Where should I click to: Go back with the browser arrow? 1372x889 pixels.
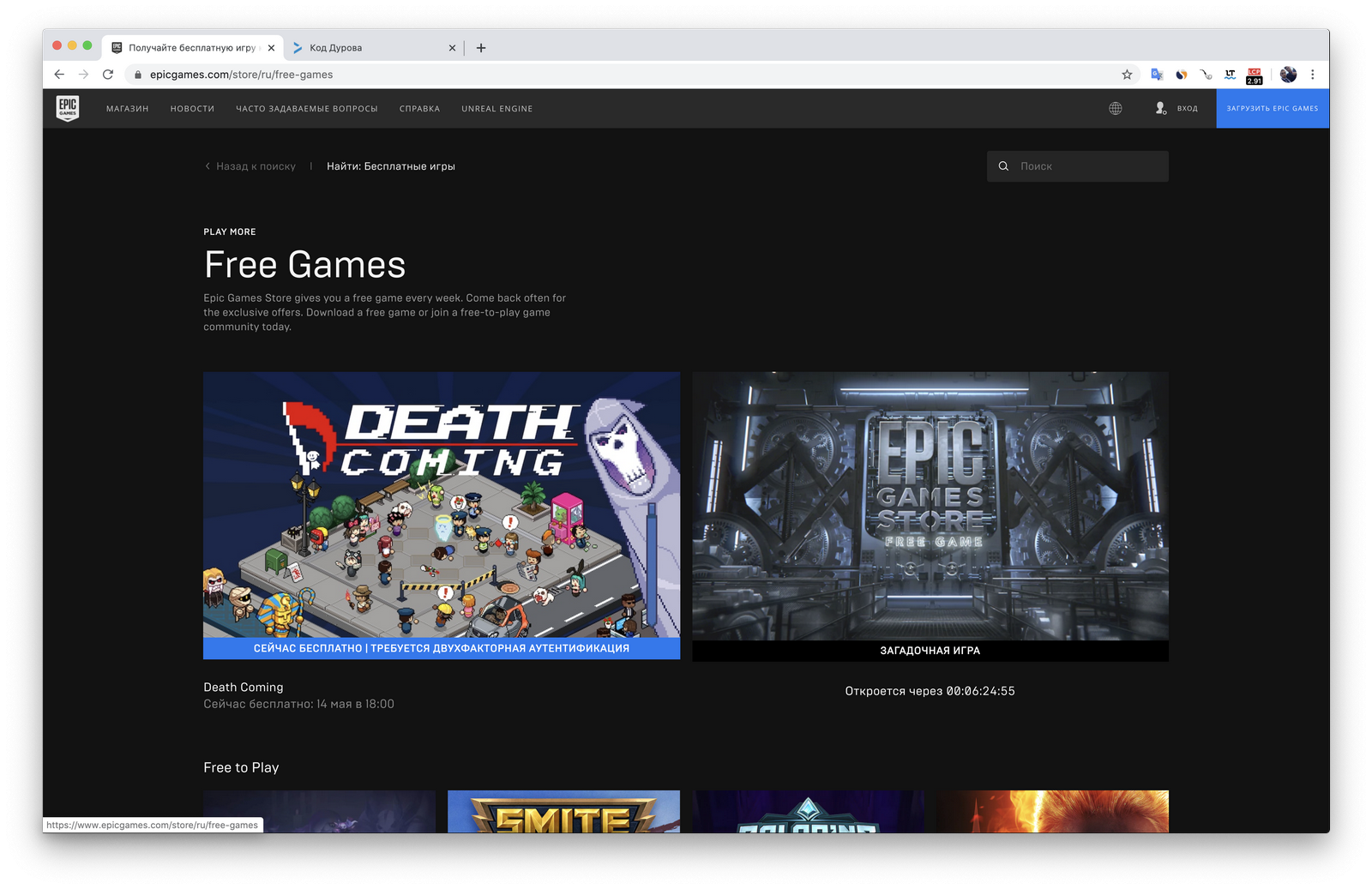tap(59, 75)
